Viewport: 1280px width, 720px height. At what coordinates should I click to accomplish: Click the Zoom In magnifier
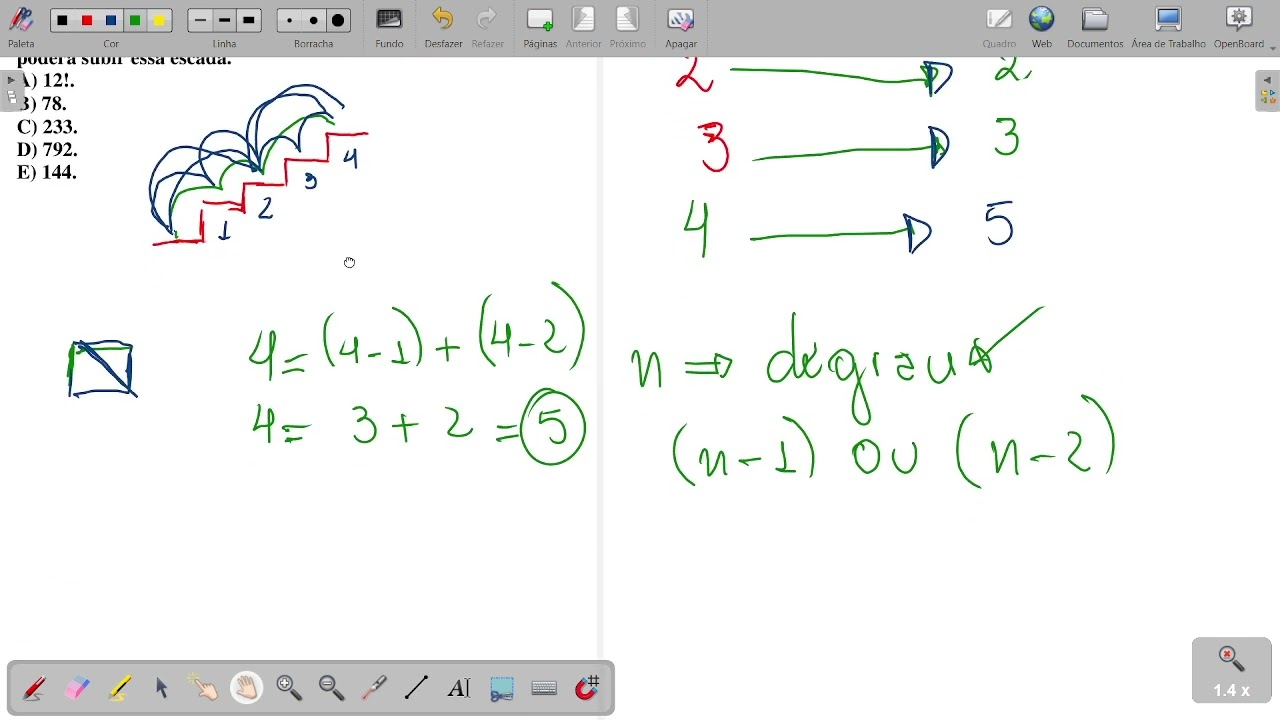(x=289, y=688)
